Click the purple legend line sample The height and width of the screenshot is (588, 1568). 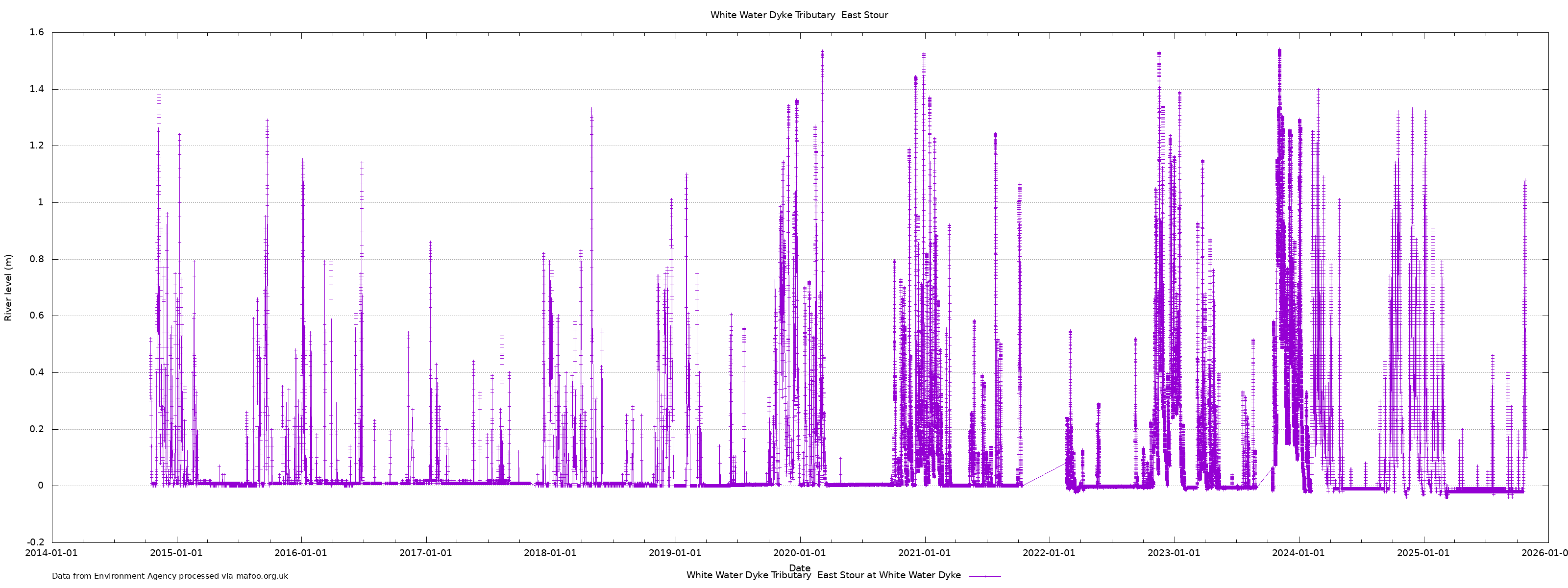point(984,576)
